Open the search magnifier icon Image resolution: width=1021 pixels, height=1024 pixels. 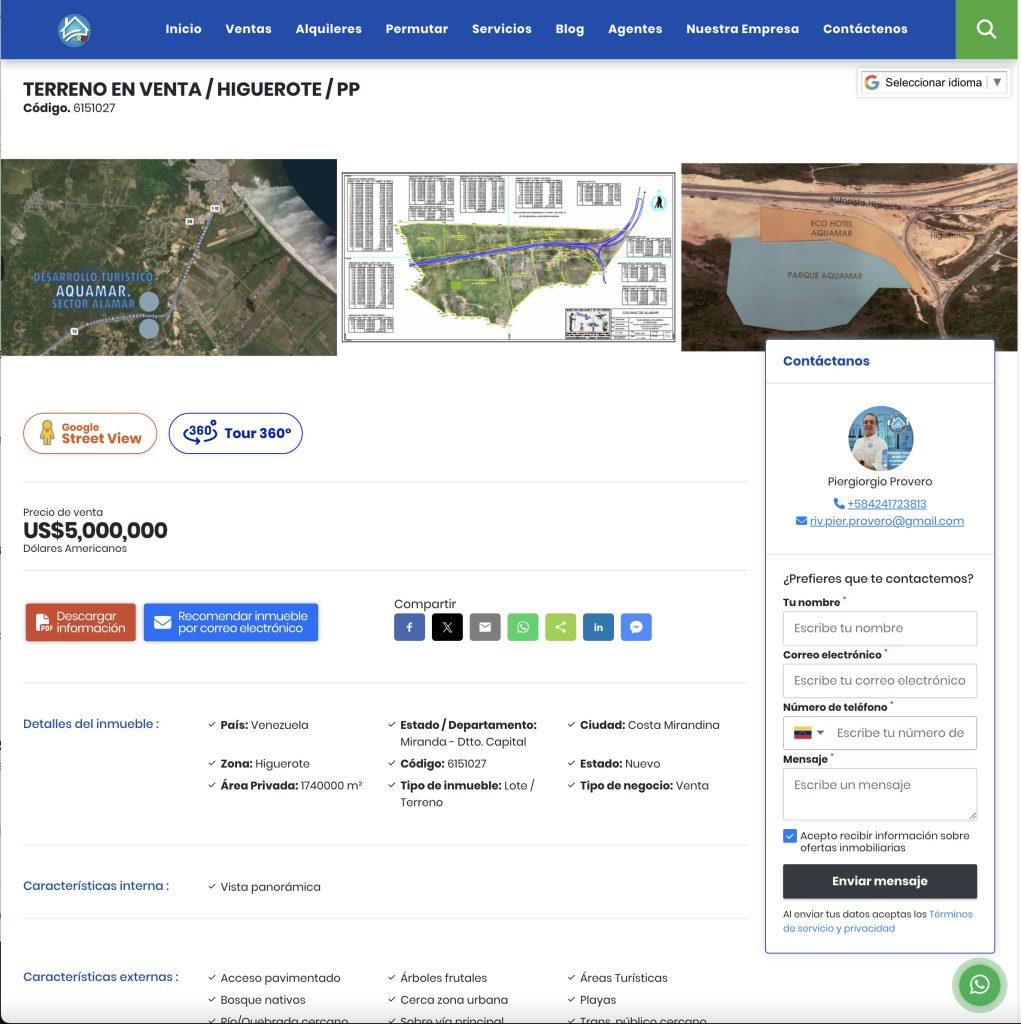(x=986, y=29)
